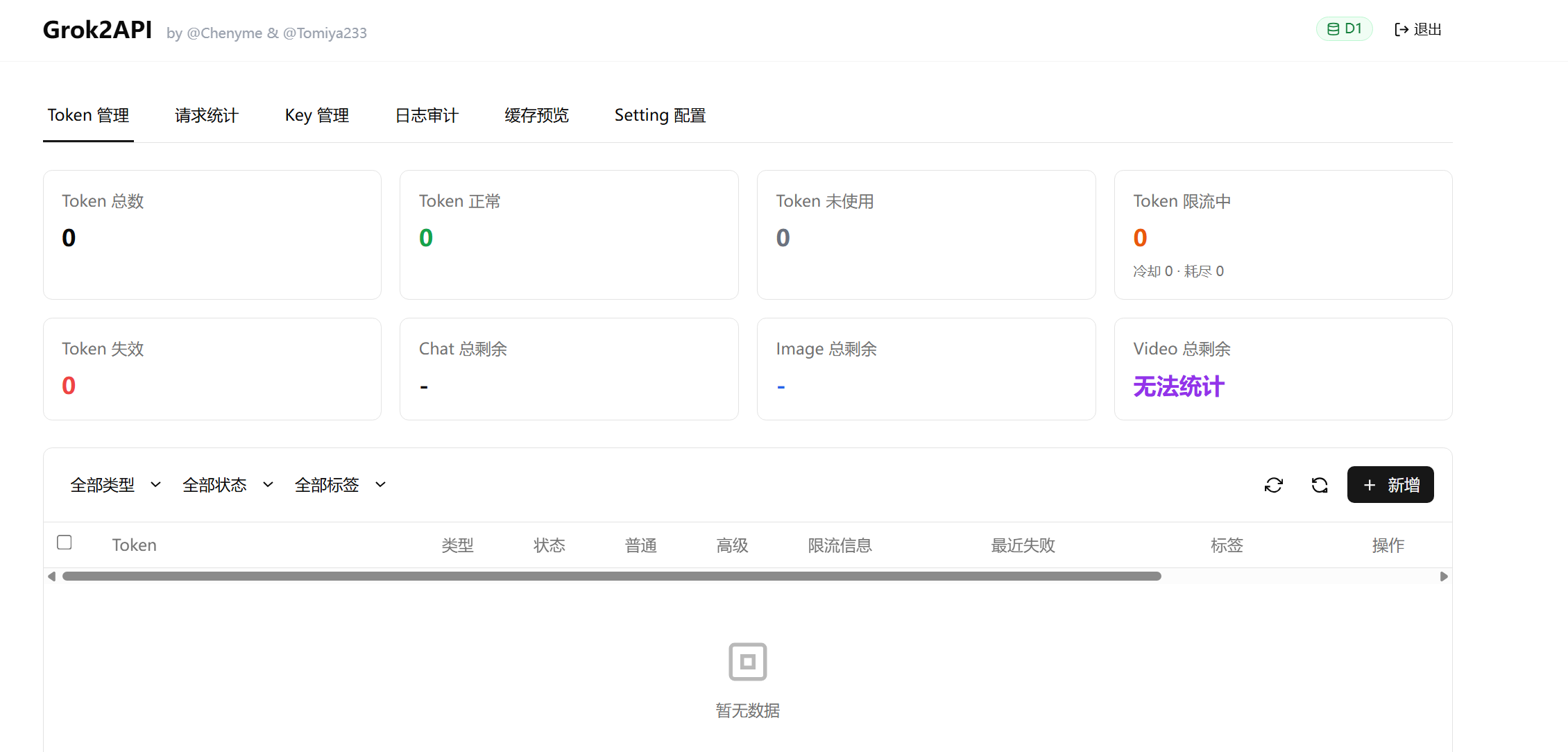Click the left arrow of the table scrollbar
The height and width of the screenshot is (752, 1568).
tap(51, 576)
